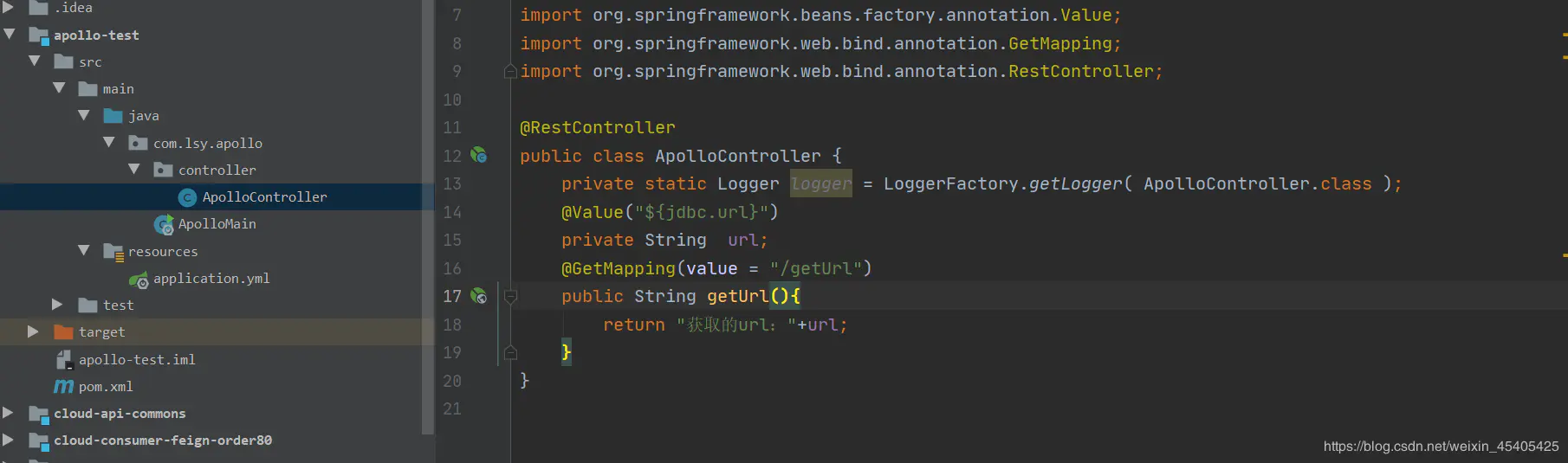Click the resources folder icon
This screenshot has height=463, width=1568.
tap(113, 252)
